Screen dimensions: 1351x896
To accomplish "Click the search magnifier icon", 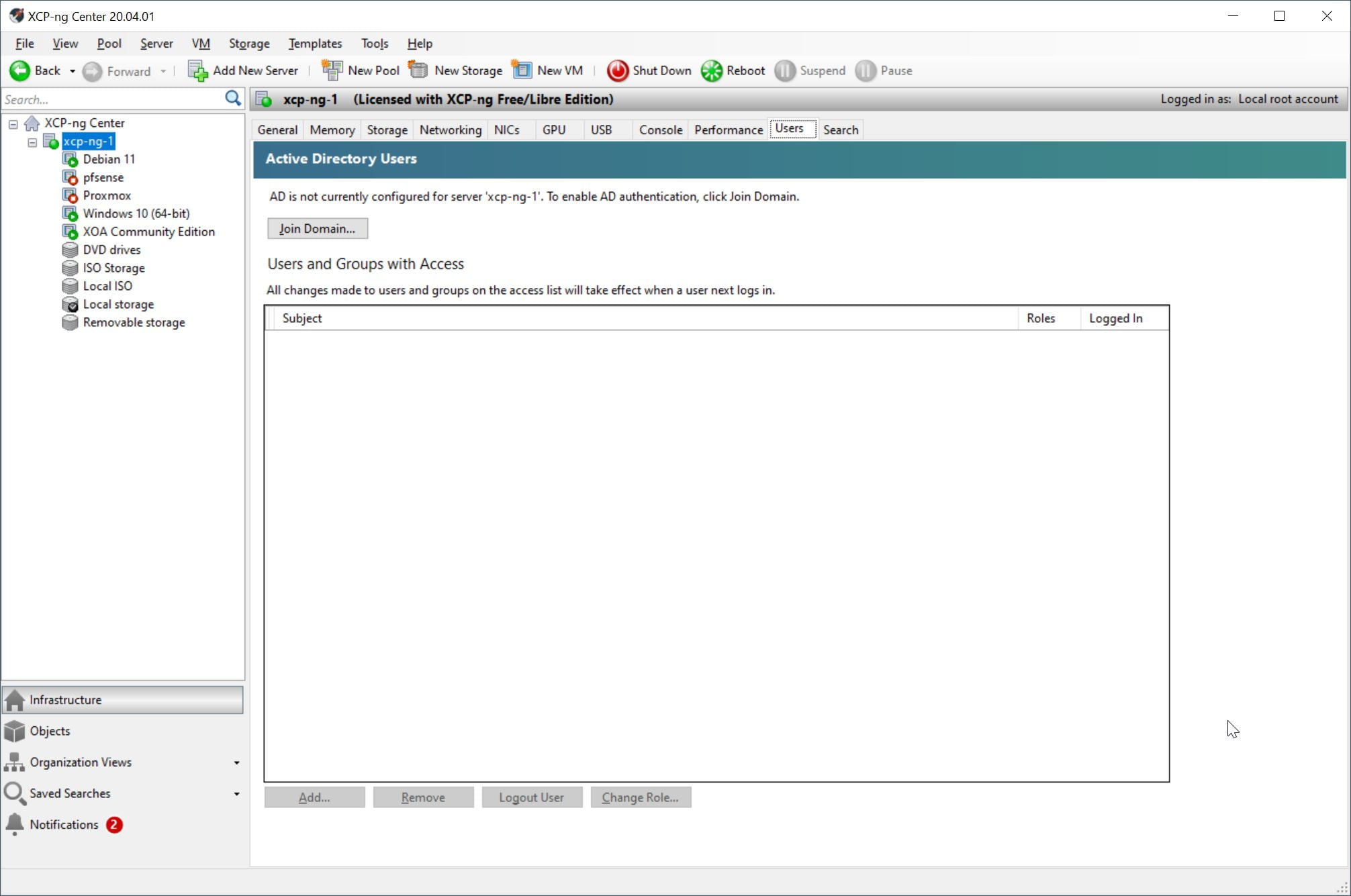I will point(232,99).
